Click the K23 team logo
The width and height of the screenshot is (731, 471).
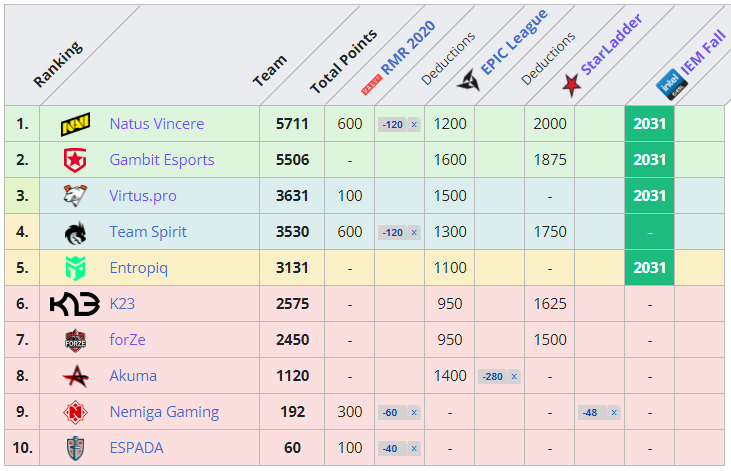[75, 304]
